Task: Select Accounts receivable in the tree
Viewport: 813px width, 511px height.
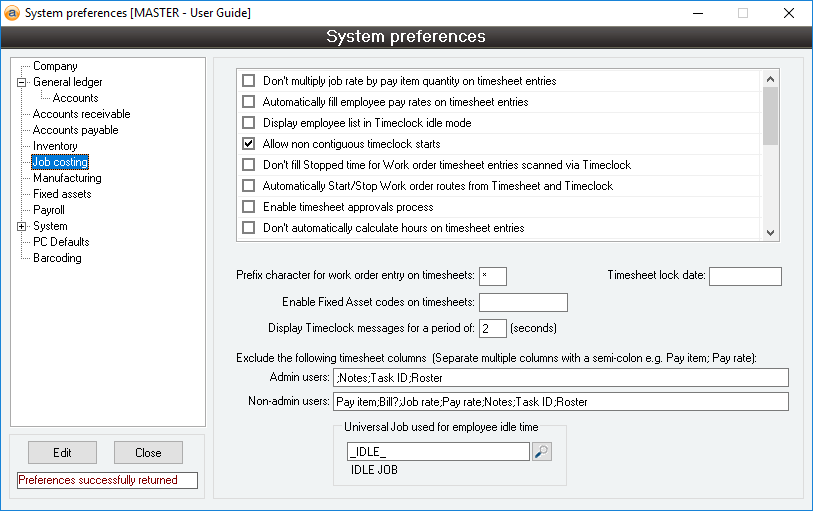Action: (81, 114)
